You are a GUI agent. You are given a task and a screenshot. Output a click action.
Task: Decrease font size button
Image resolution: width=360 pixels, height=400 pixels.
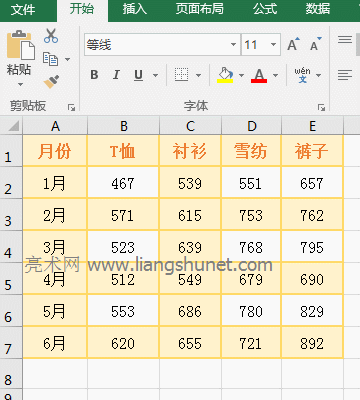tap(316, 44)
